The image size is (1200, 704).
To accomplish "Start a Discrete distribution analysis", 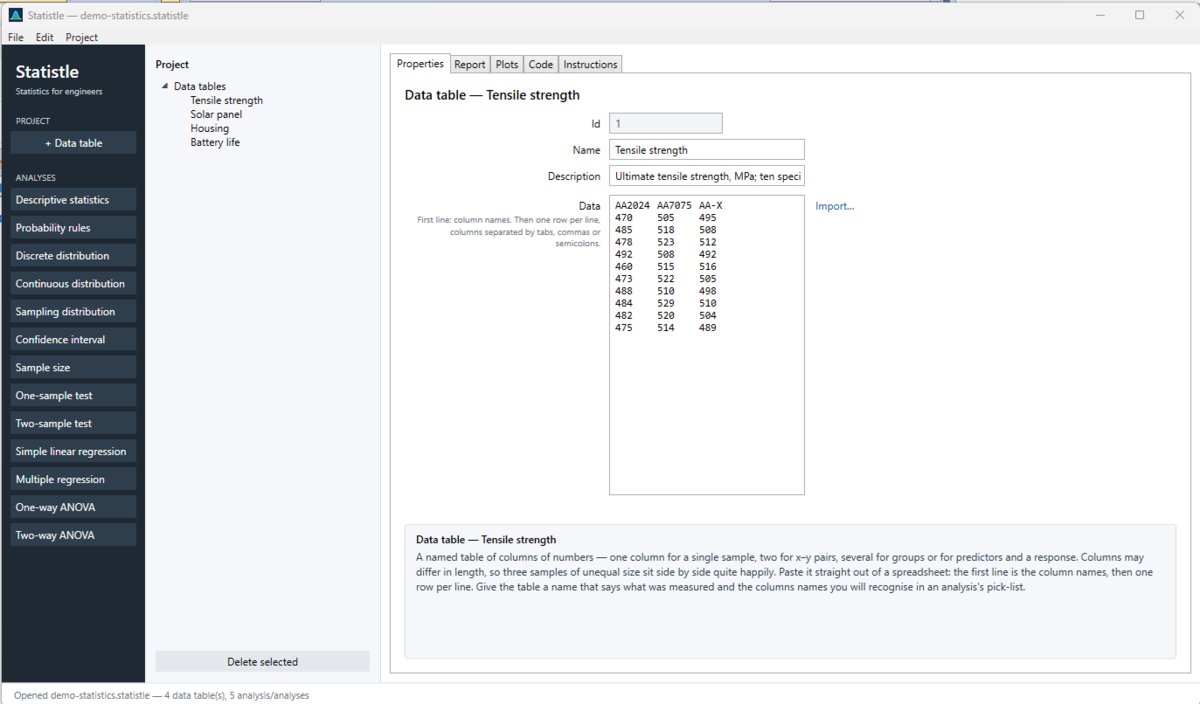I will pos(73,256).
